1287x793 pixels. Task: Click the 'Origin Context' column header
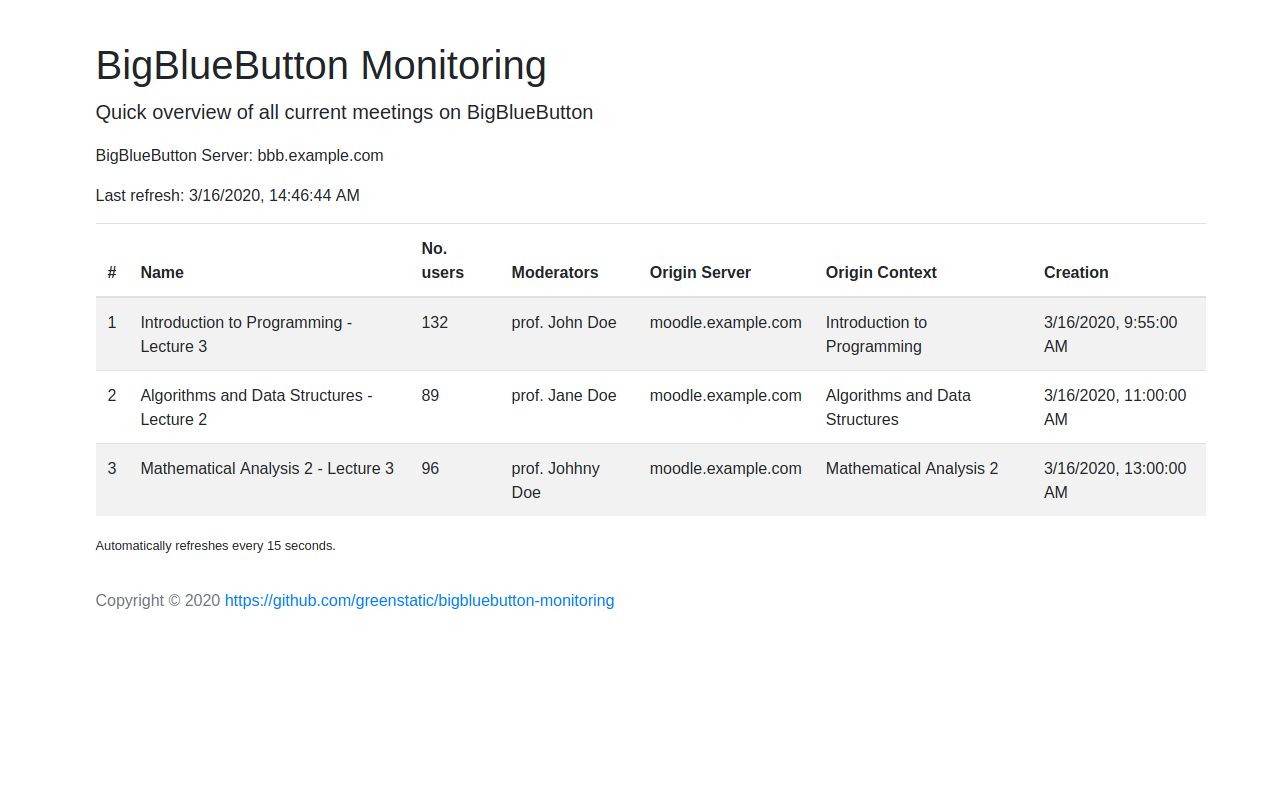coord(881,272)
